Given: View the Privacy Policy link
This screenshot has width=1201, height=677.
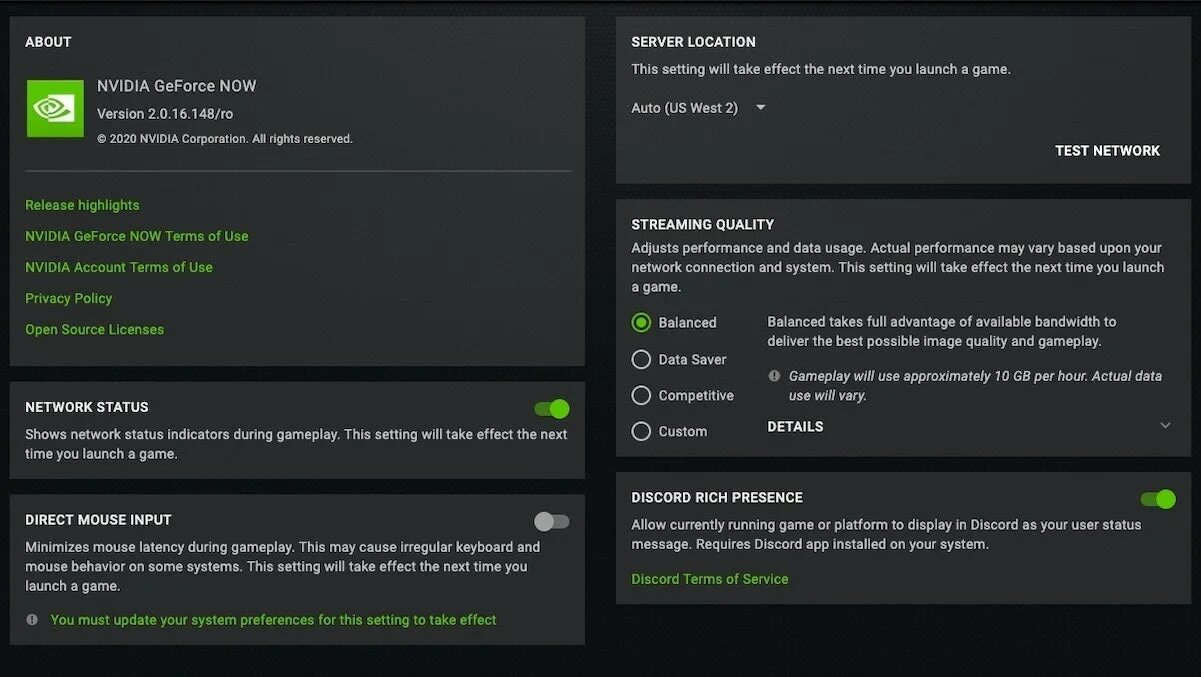Looking at the screenshot, I should point(68,298).
